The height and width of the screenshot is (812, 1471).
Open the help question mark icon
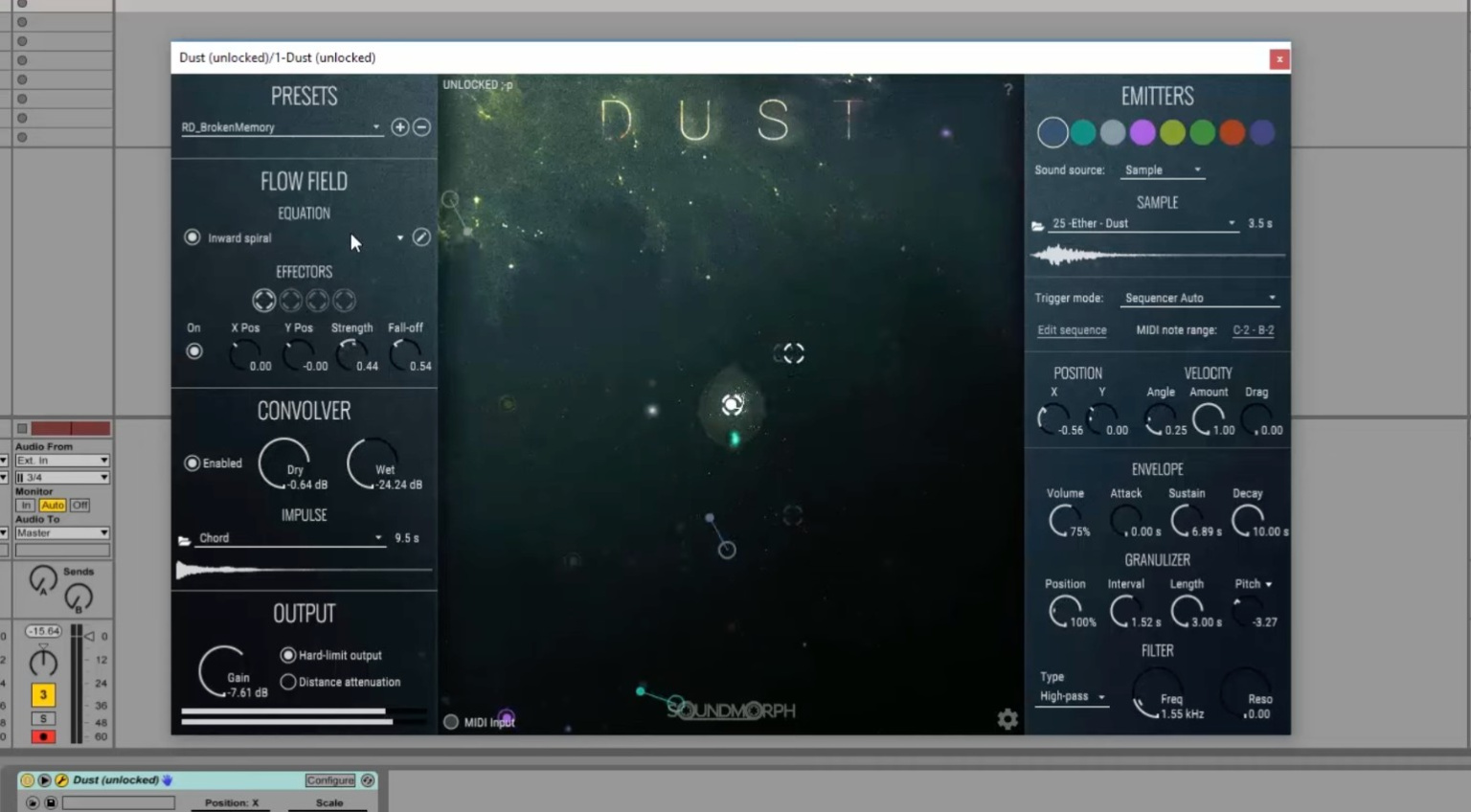[x=1008, y=89]
